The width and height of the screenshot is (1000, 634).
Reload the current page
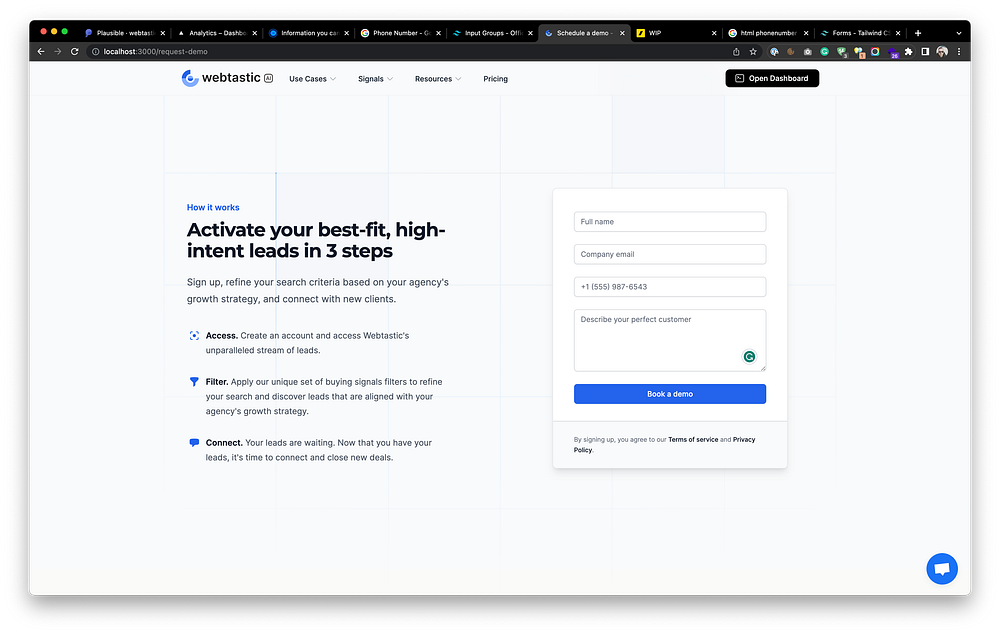tap(75, 52)
